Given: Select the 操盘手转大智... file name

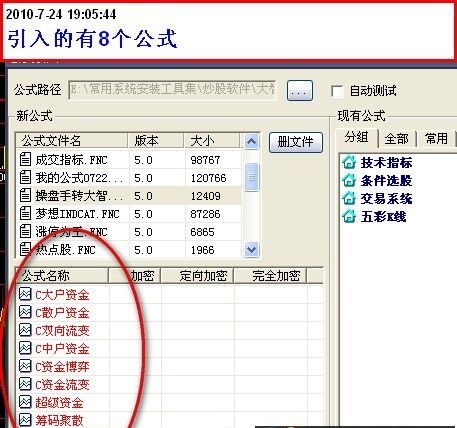Looking at the screenshot, I should click(x=79, y=196).
